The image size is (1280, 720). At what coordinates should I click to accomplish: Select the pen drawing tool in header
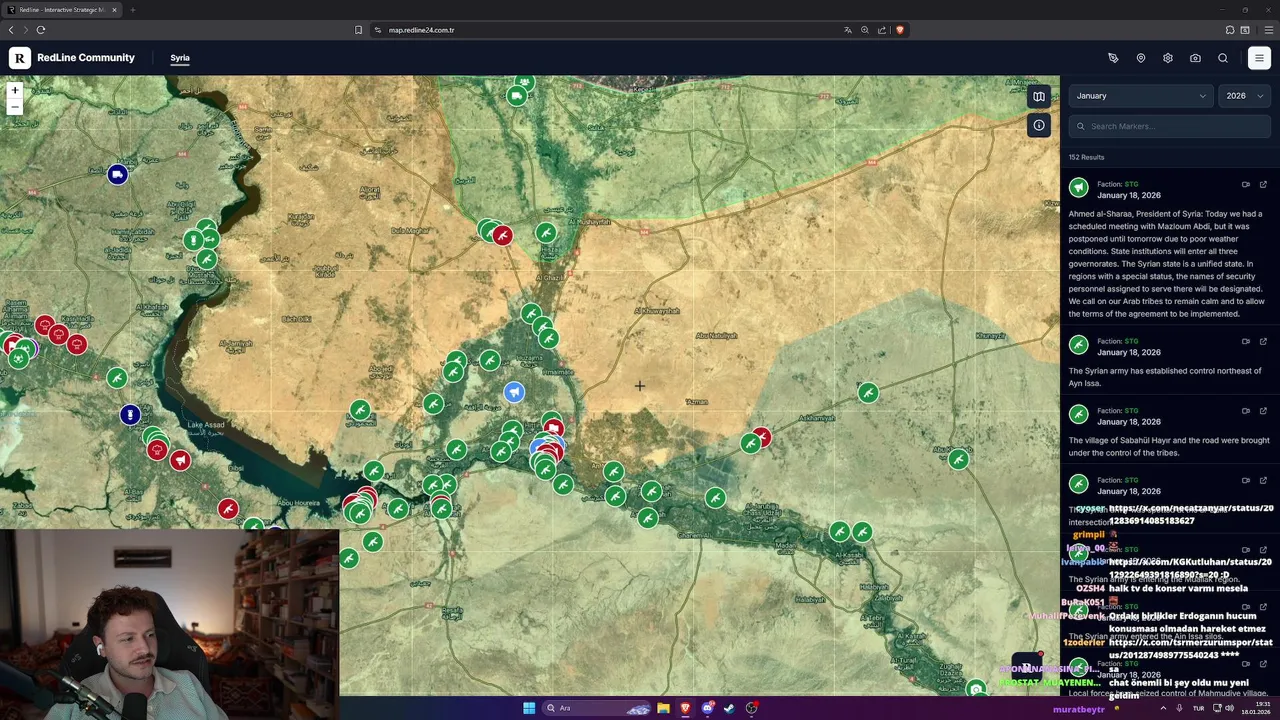point(1113,58)
